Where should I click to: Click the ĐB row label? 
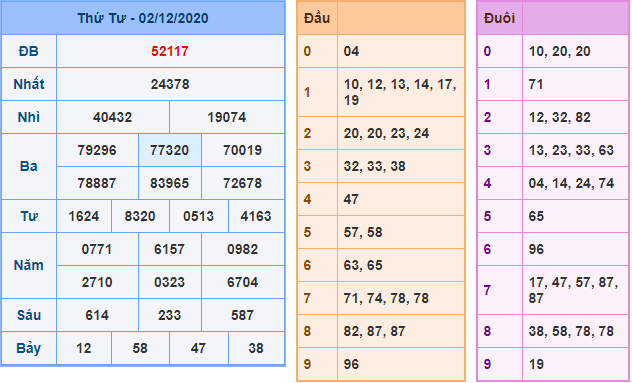[x=29, y=51]
